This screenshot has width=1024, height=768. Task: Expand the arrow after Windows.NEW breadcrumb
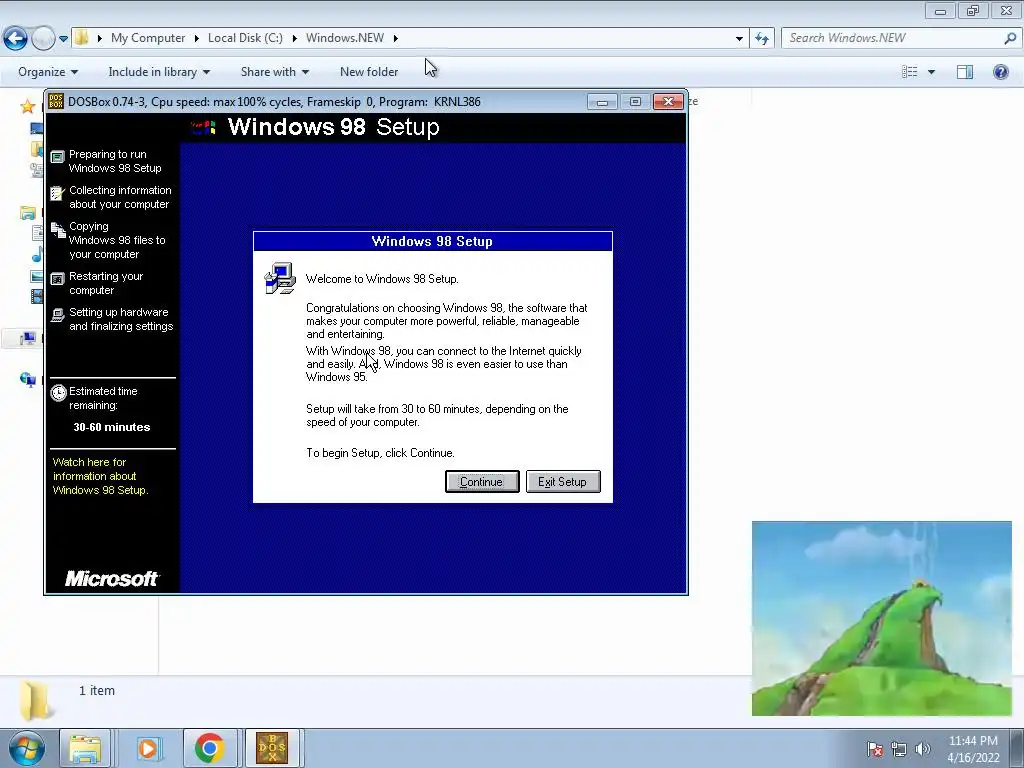(396, 38)
